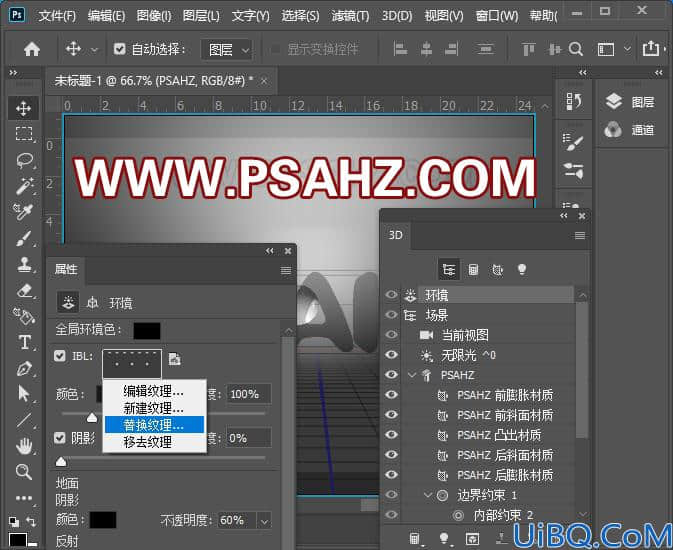Choose 替换纹理... from the texture menu
Viewport: 673px width, 550px height.
[155, 425]
